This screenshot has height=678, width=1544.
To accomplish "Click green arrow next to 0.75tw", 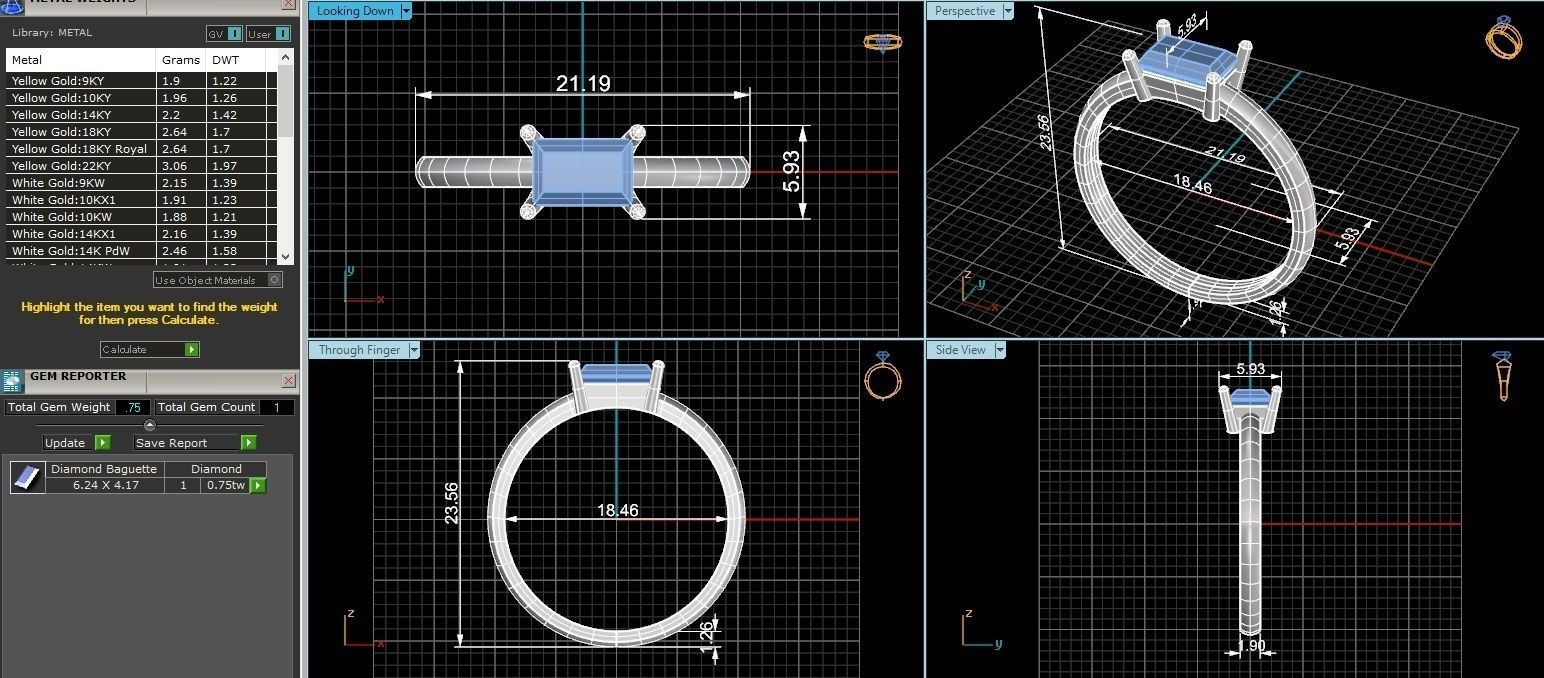I will [x=258, y=485].
